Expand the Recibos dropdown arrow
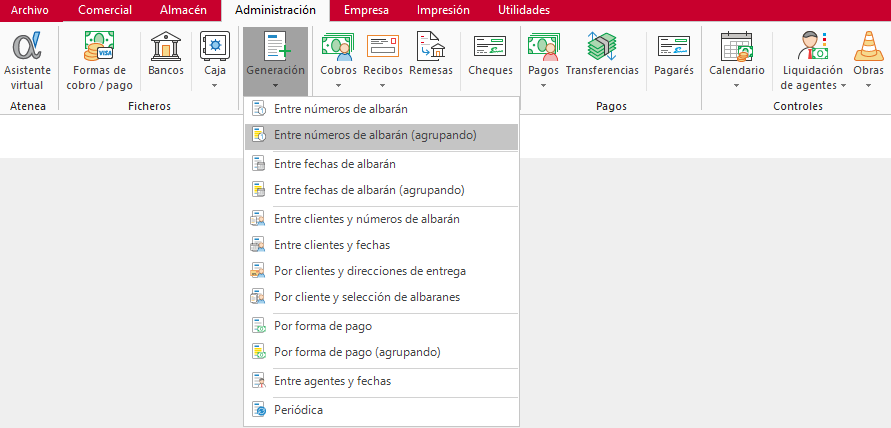Viewport: 891px width, 428px height. point(382,86)
